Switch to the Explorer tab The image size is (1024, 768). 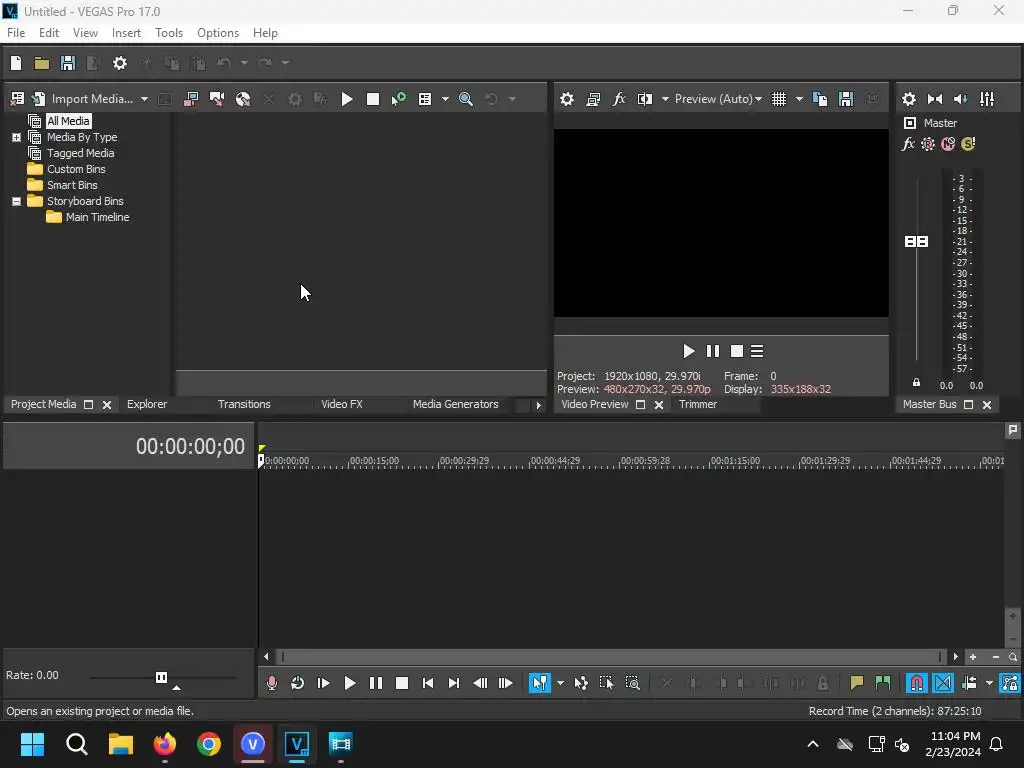click(147, 404)
